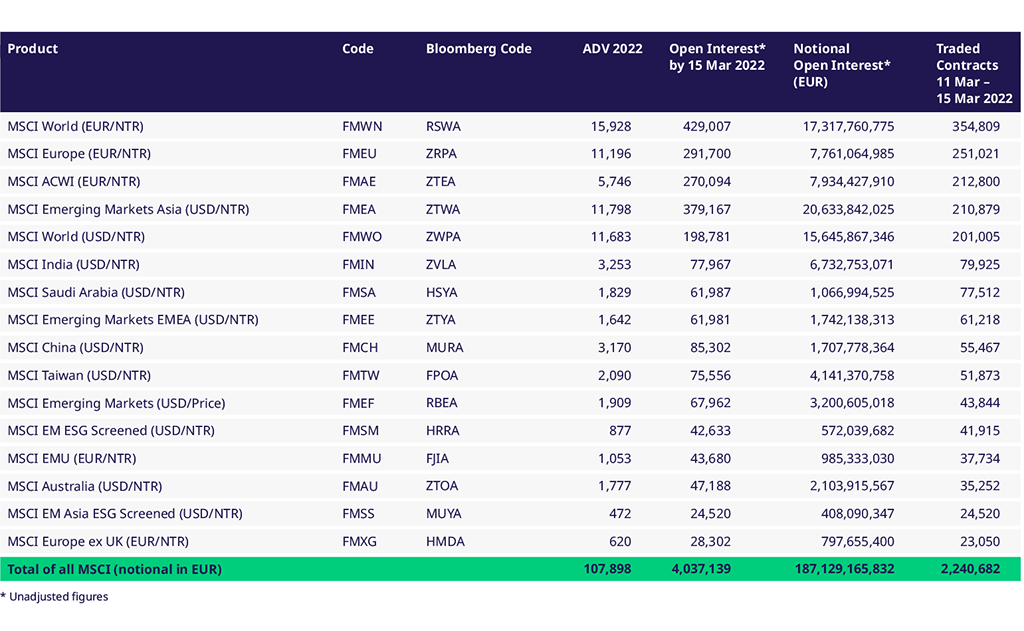Image resolution: width=1024 pixels, height=631 pixels.
Task: Click the Product column header
Action: [33, 49]
